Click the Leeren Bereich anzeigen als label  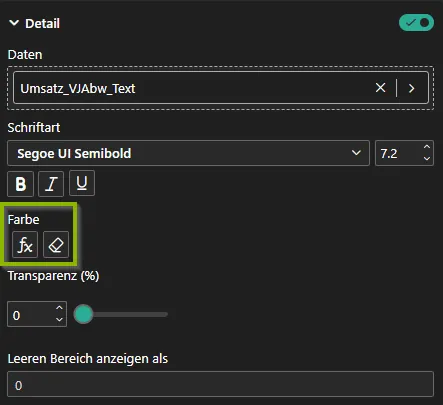point(88,359)
